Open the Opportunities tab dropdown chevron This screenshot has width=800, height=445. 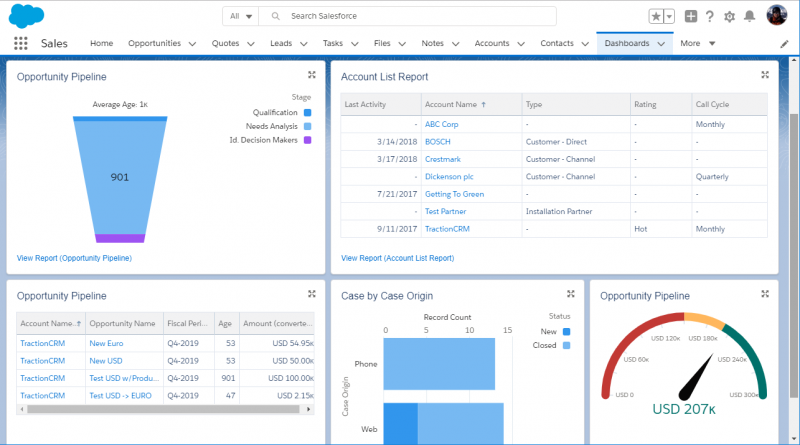pyautogui.click(x=192, y=44)
